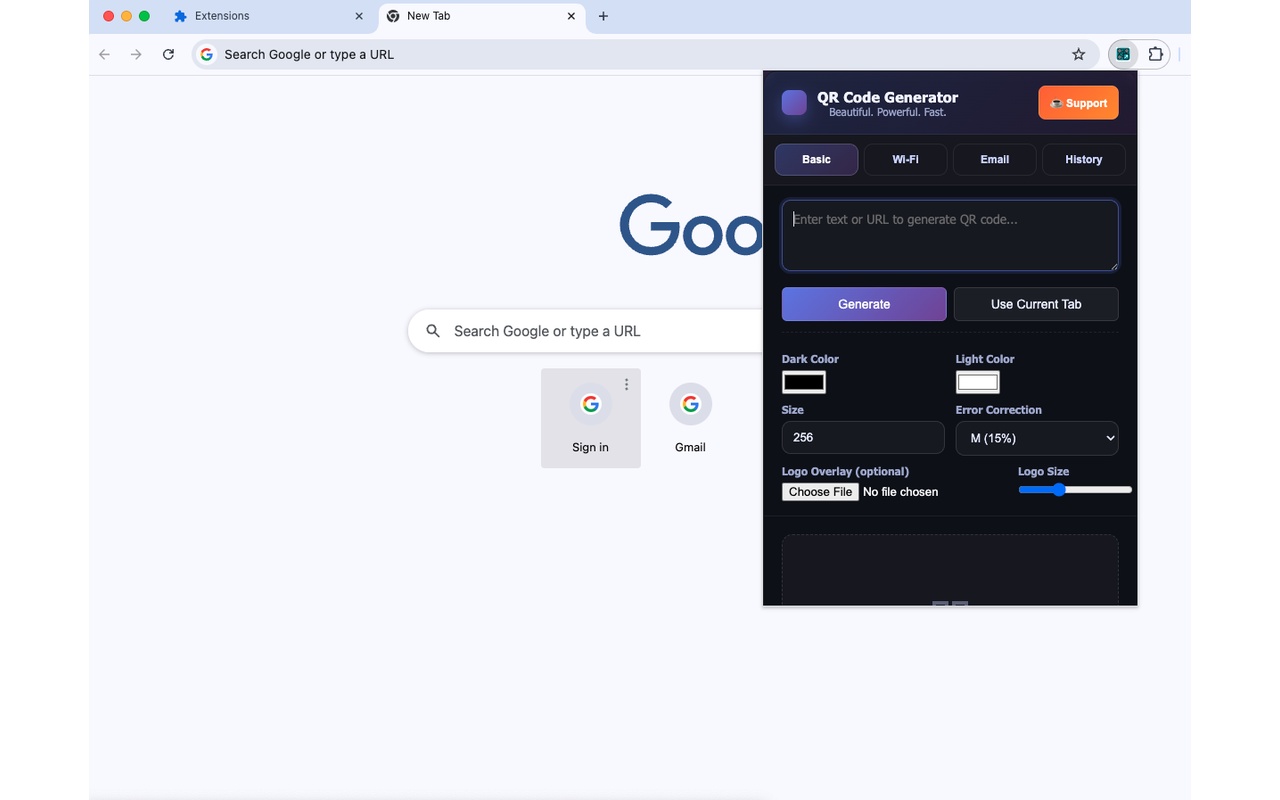Focus the QR text or URL textarea
1280x800 pixels.
click(950, 236)
